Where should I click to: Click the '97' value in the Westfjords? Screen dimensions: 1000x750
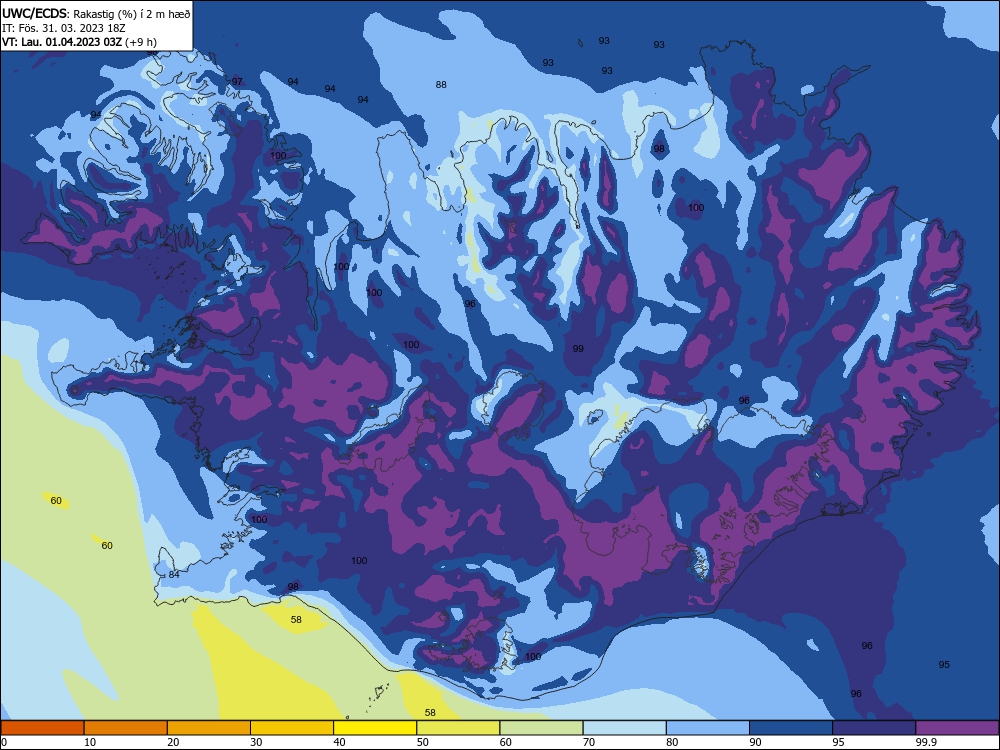(237, 82)
